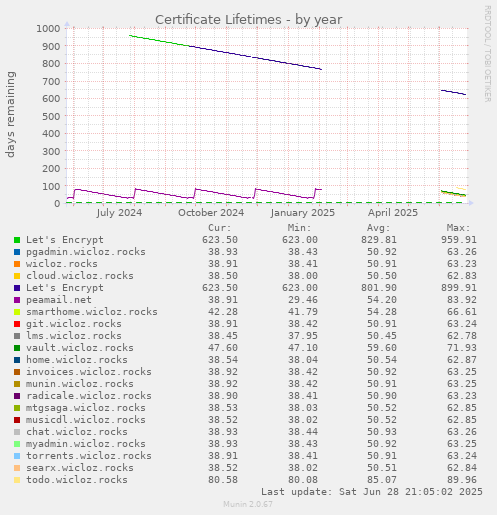Select the pgadmin.wicloz.rocks legend label

click(x=86, y=252)
